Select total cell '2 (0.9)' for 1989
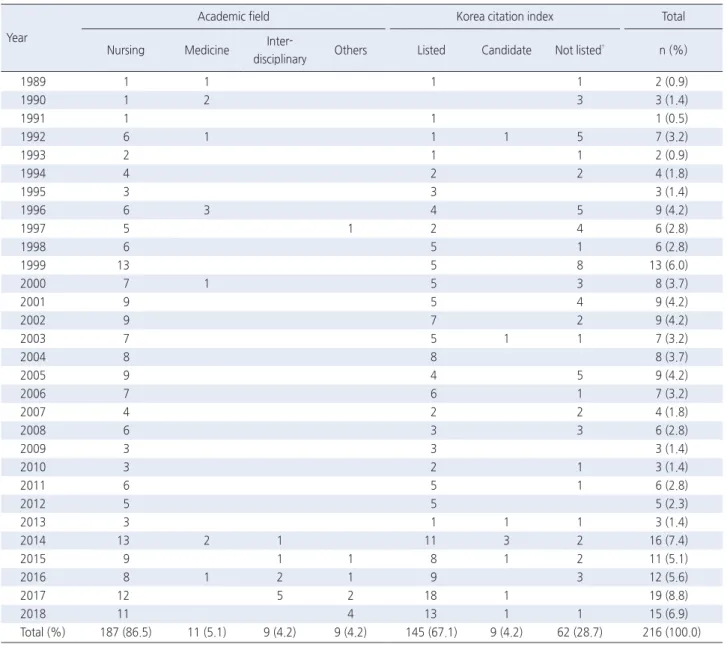The width and height of the screenshot is (727, 647). click(671, 82)
